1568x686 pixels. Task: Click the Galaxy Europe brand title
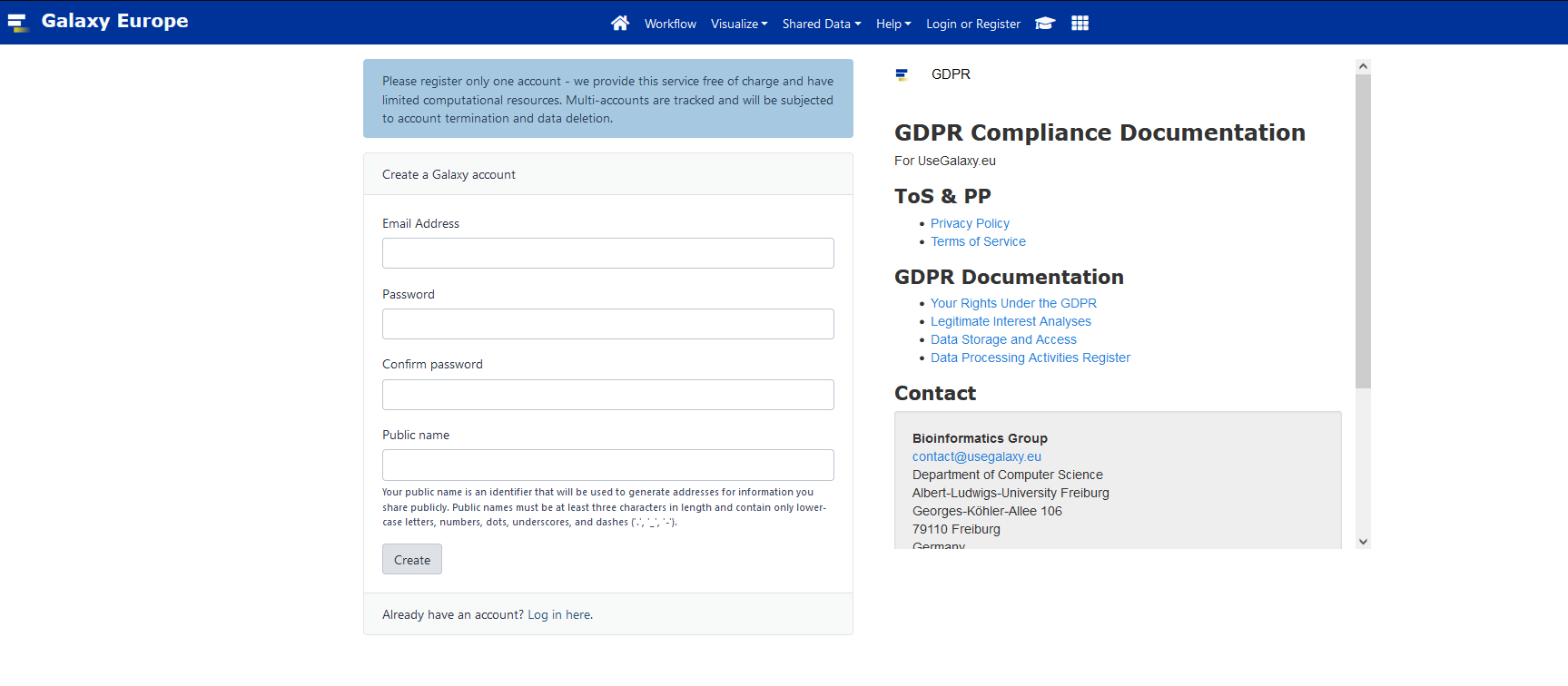pos(115,21)
